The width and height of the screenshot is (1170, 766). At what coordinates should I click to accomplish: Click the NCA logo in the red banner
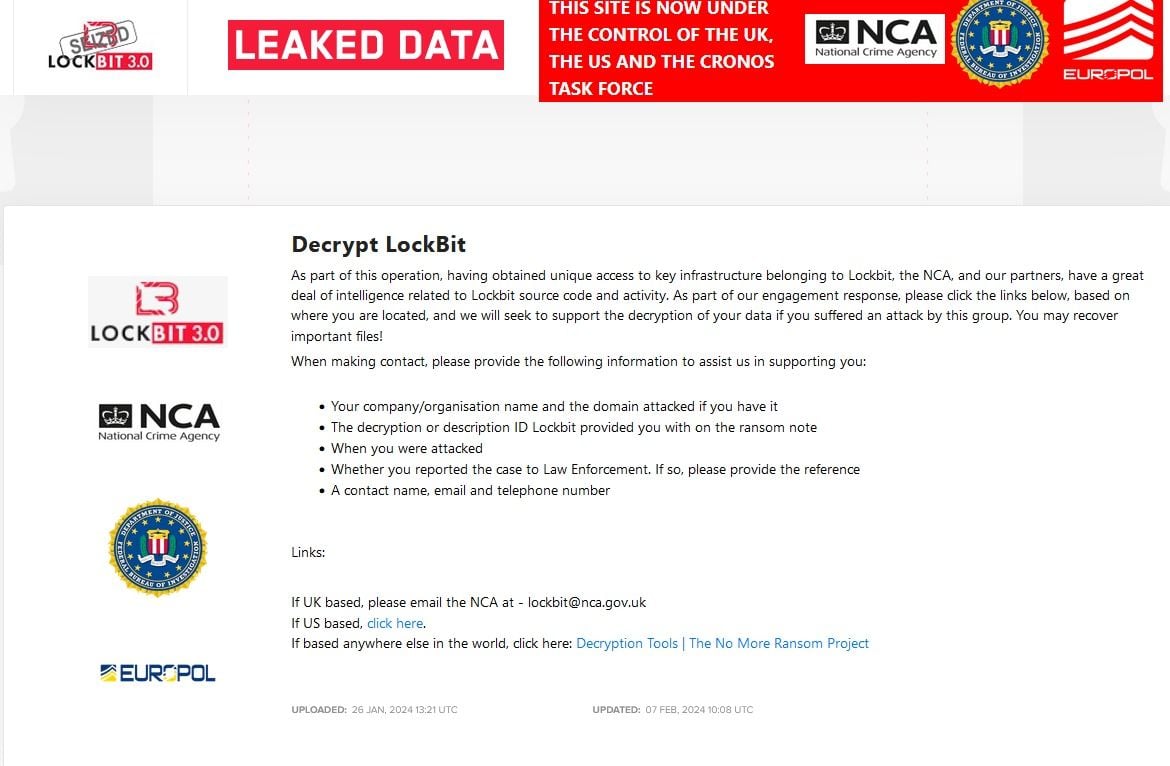875,39
